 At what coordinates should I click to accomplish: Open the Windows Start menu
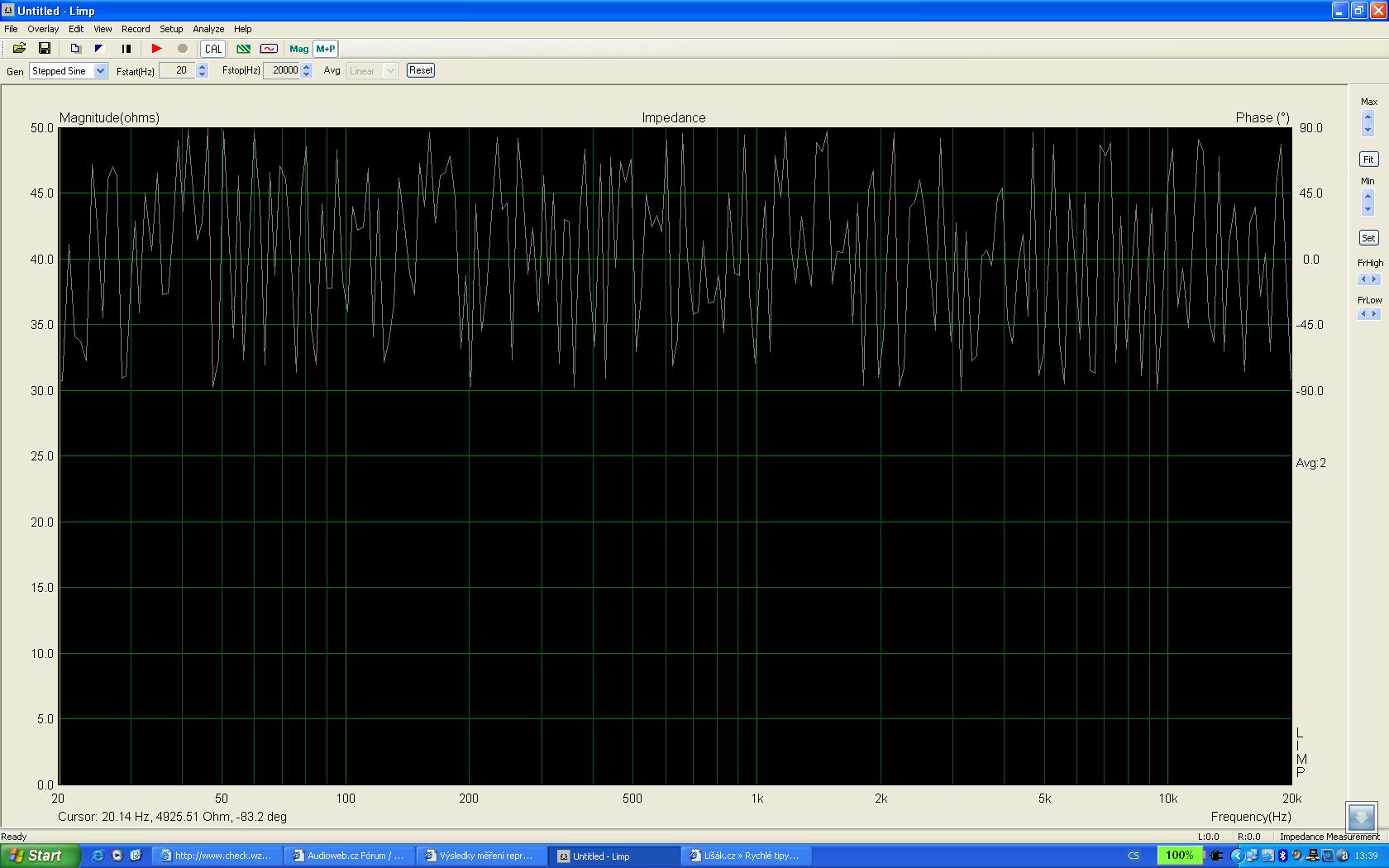[41, 856]
